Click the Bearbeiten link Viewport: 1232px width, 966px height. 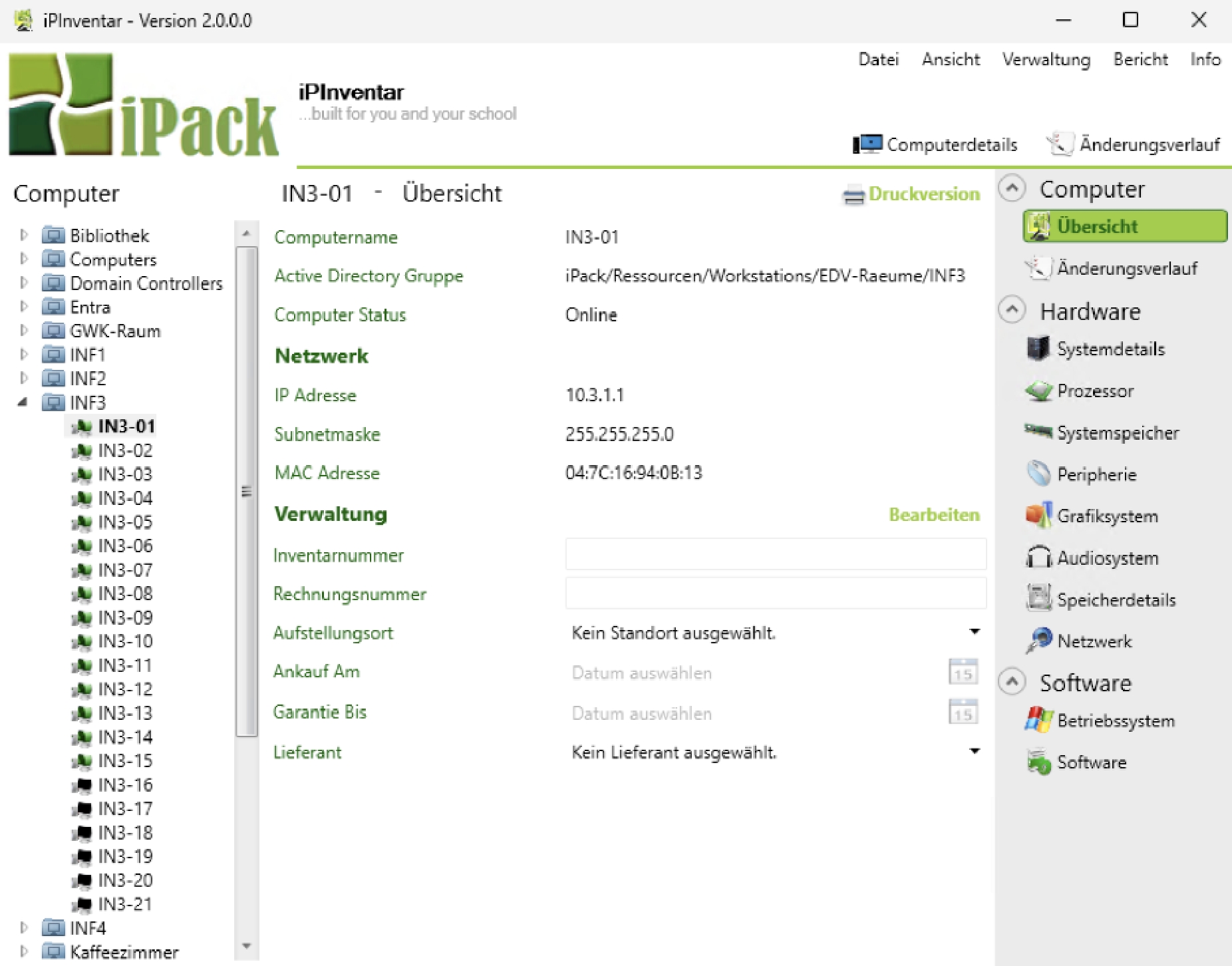(x=933, y=515)
